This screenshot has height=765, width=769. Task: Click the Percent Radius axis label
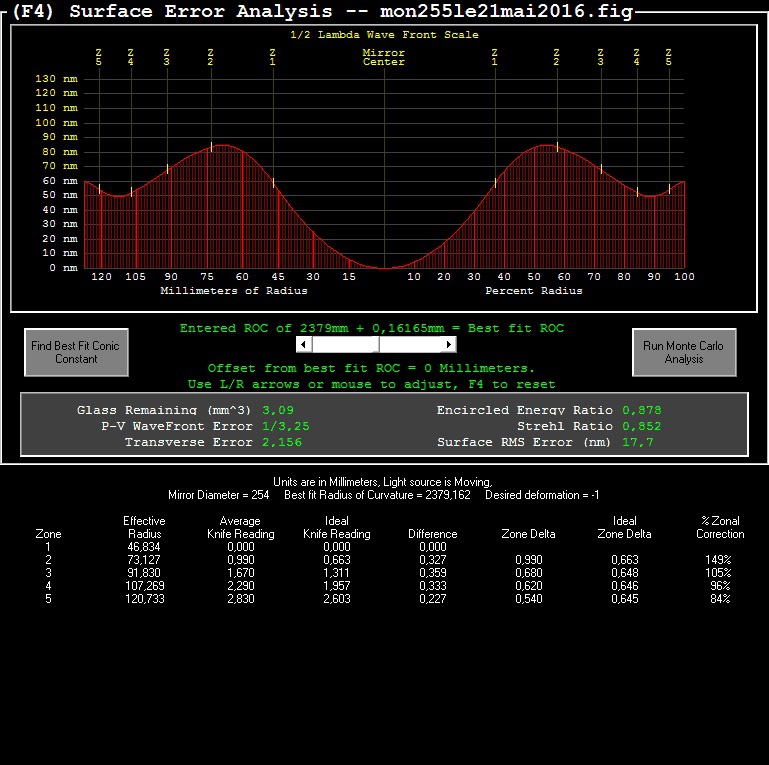point(534,291)
